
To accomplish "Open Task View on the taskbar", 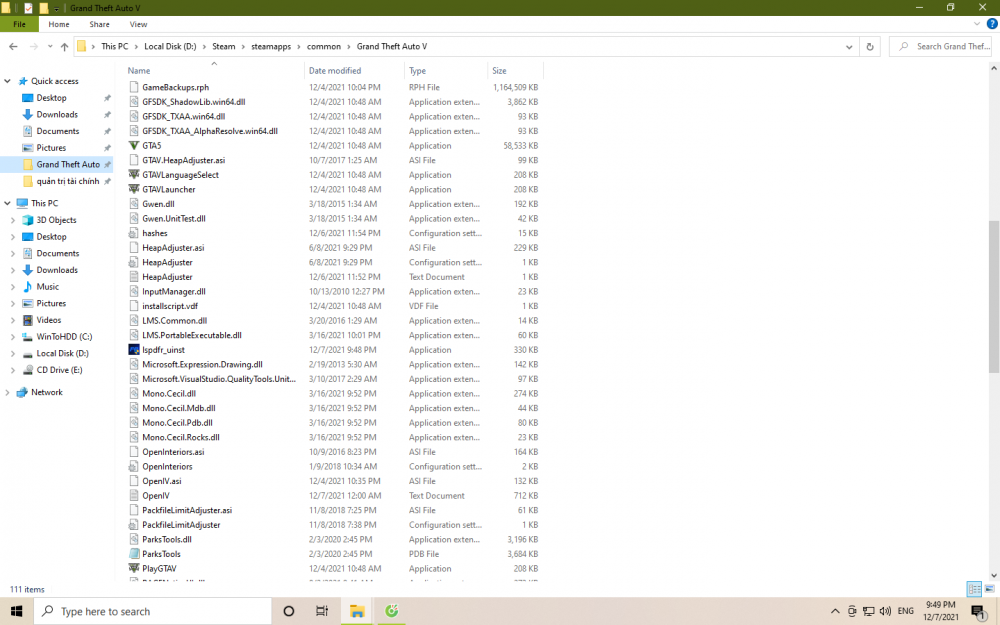I will click(322, 611).
